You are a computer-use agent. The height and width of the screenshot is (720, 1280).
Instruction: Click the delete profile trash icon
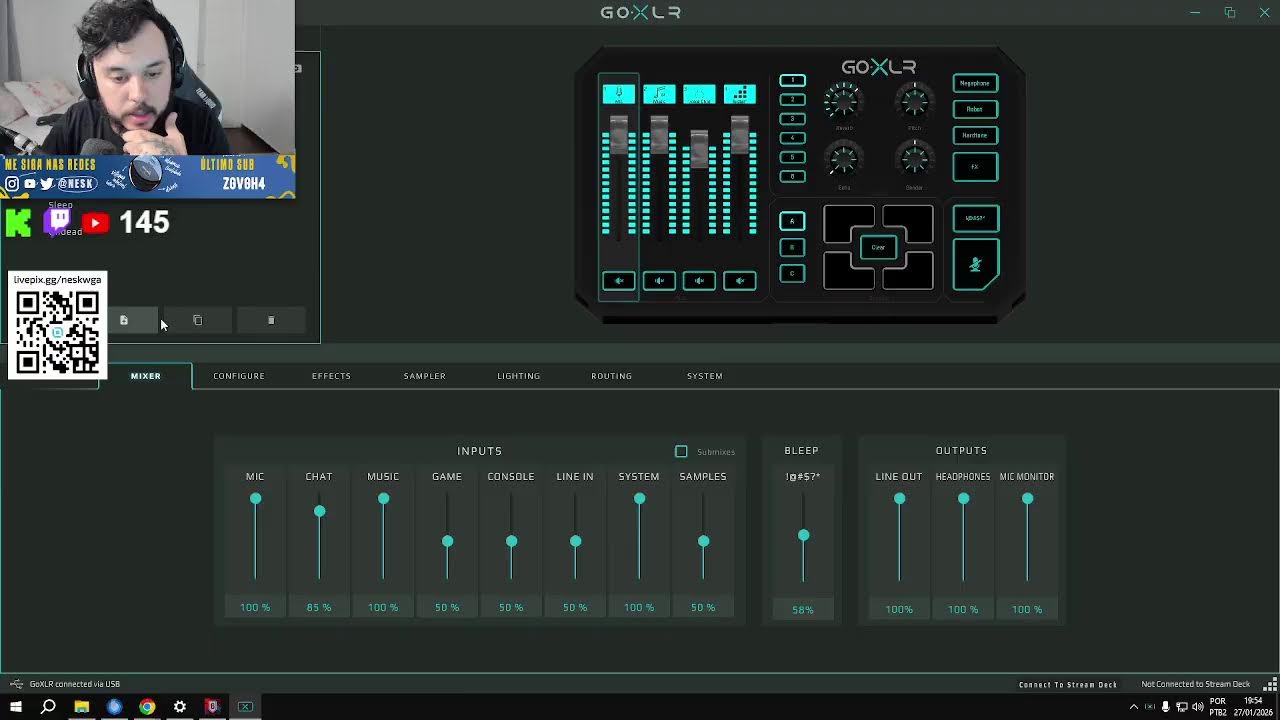(x=271, y=320)
